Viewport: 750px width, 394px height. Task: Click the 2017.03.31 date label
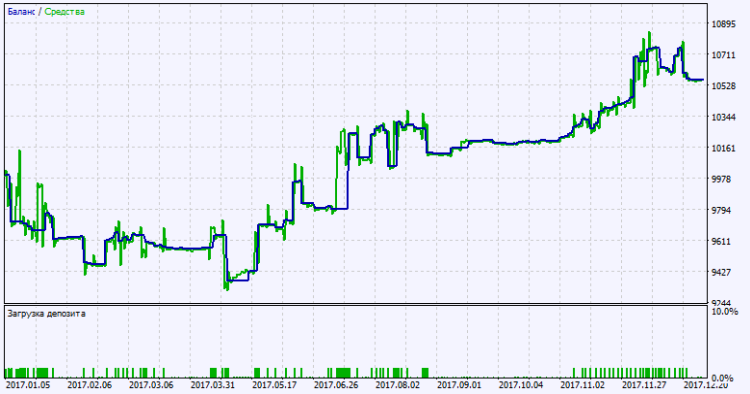[213, 385]
